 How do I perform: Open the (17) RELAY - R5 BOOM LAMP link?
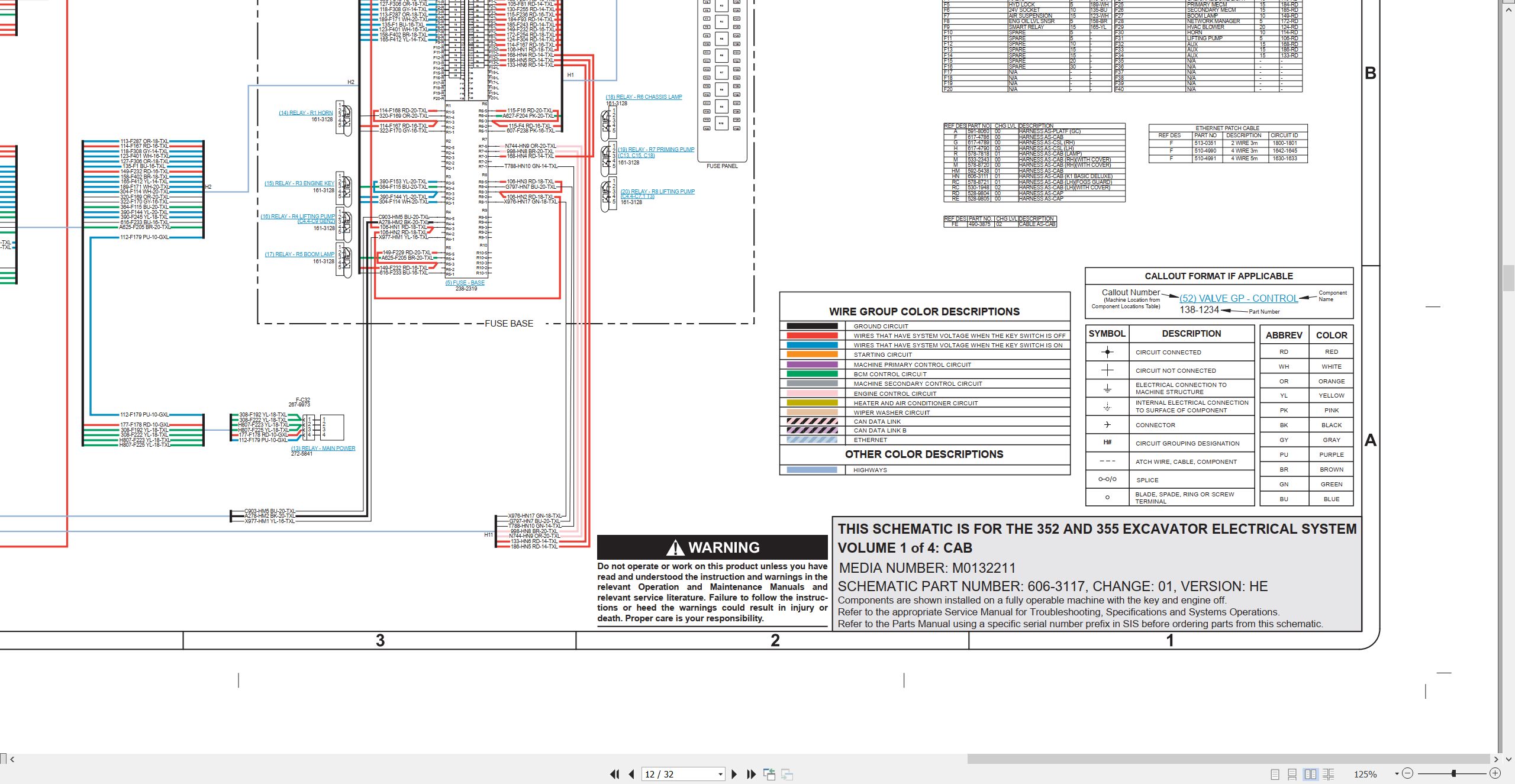coord(299,254)
